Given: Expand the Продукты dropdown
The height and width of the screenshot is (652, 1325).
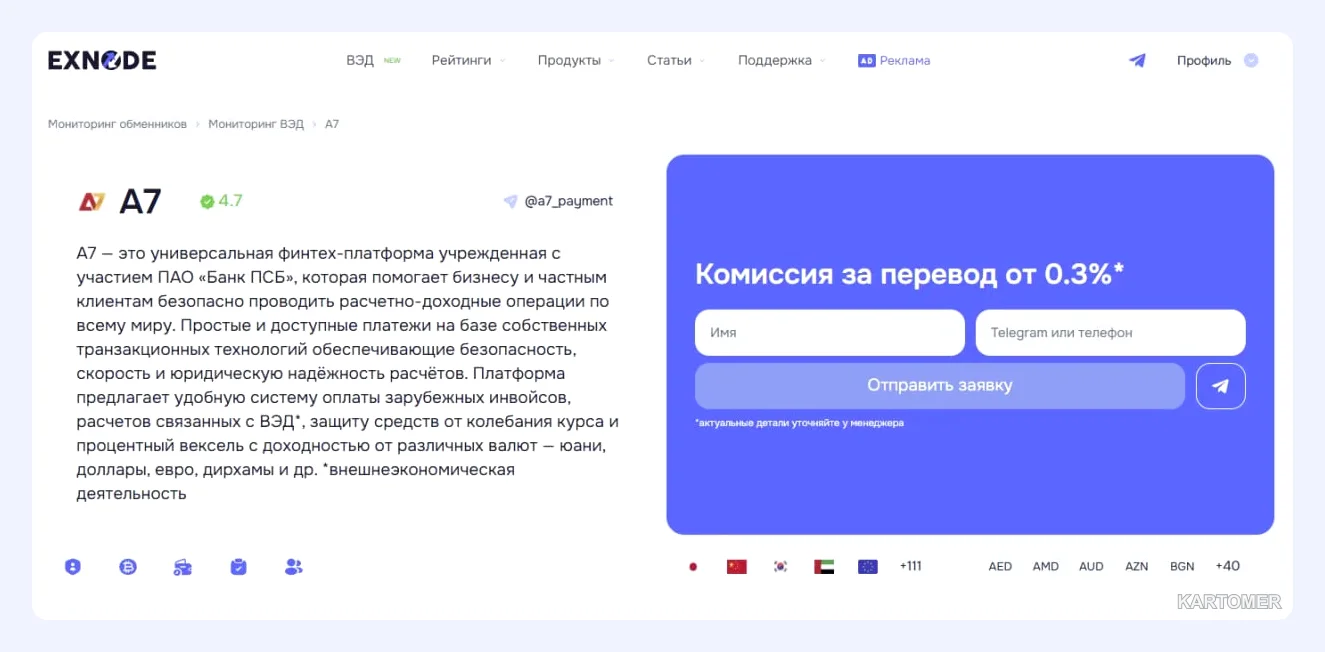Looking at the screenshot, I should [575, 60].
